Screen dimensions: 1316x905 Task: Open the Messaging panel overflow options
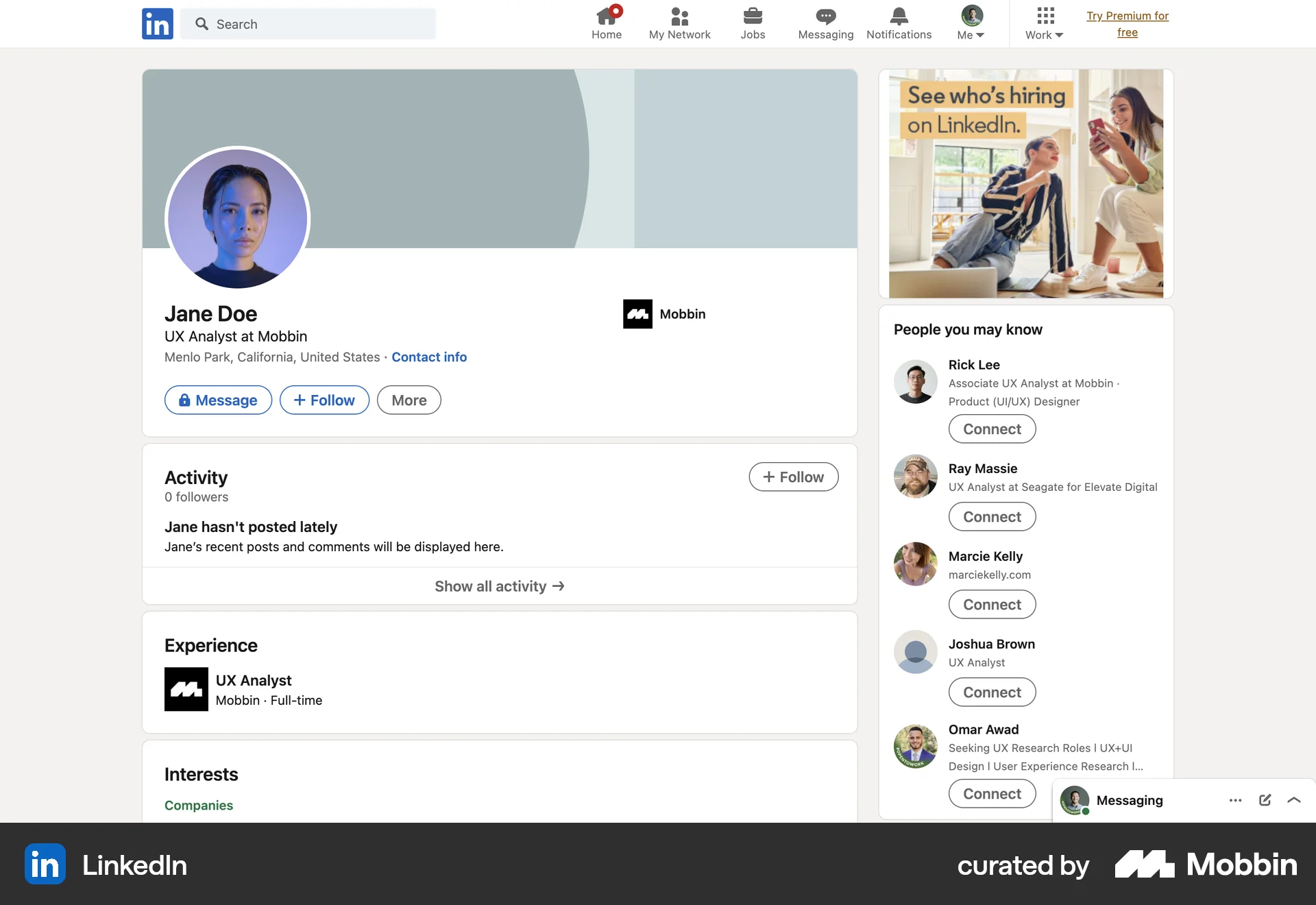(x=1235, y=800)
